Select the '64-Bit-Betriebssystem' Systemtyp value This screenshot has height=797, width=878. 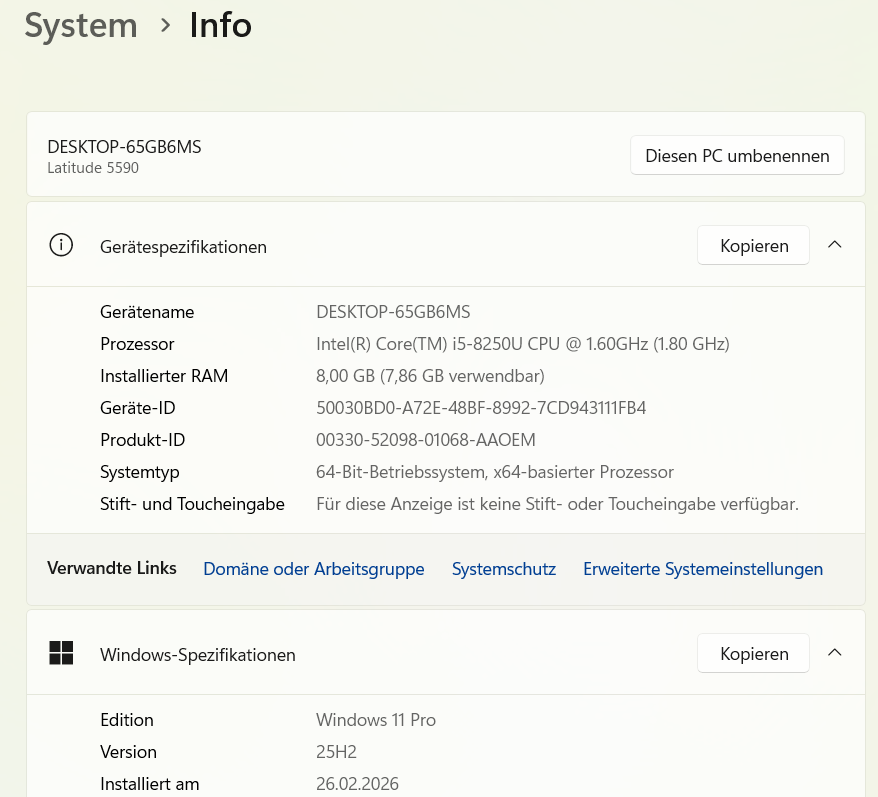494,472
